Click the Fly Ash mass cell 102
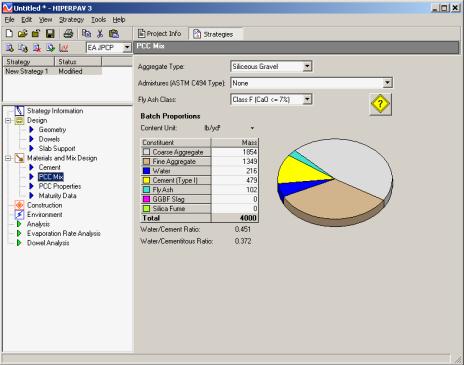The width and height of the screenshot is (464, 365). [x=235, y=190]
